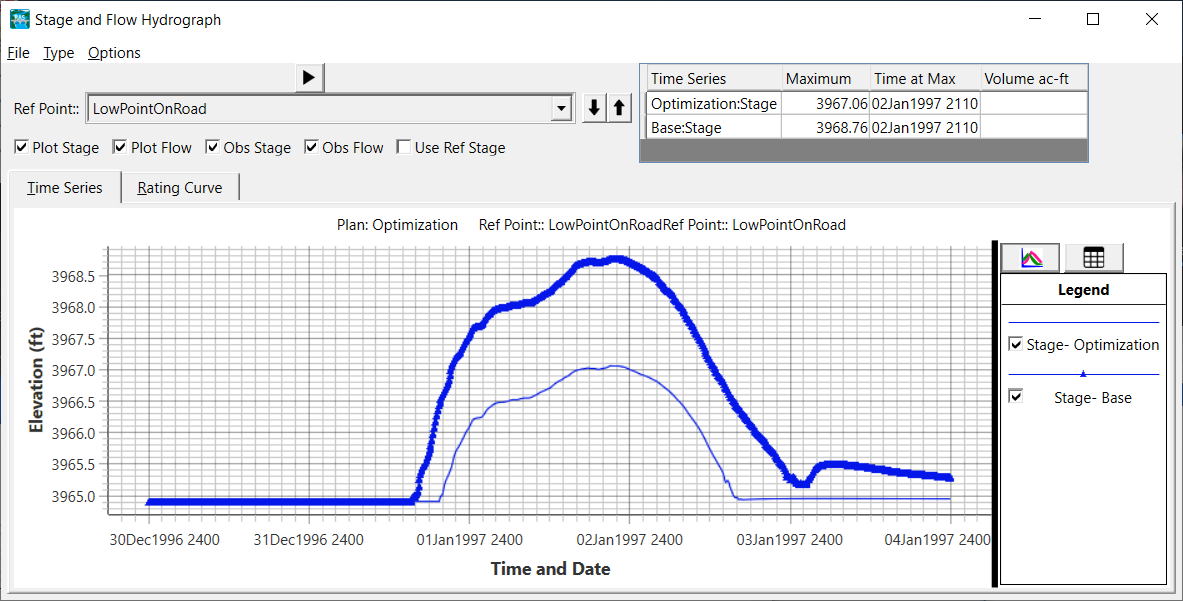Minimize the hydrograph window
This screenshot has height=601, width=1183.
[x=1037, y=19]
